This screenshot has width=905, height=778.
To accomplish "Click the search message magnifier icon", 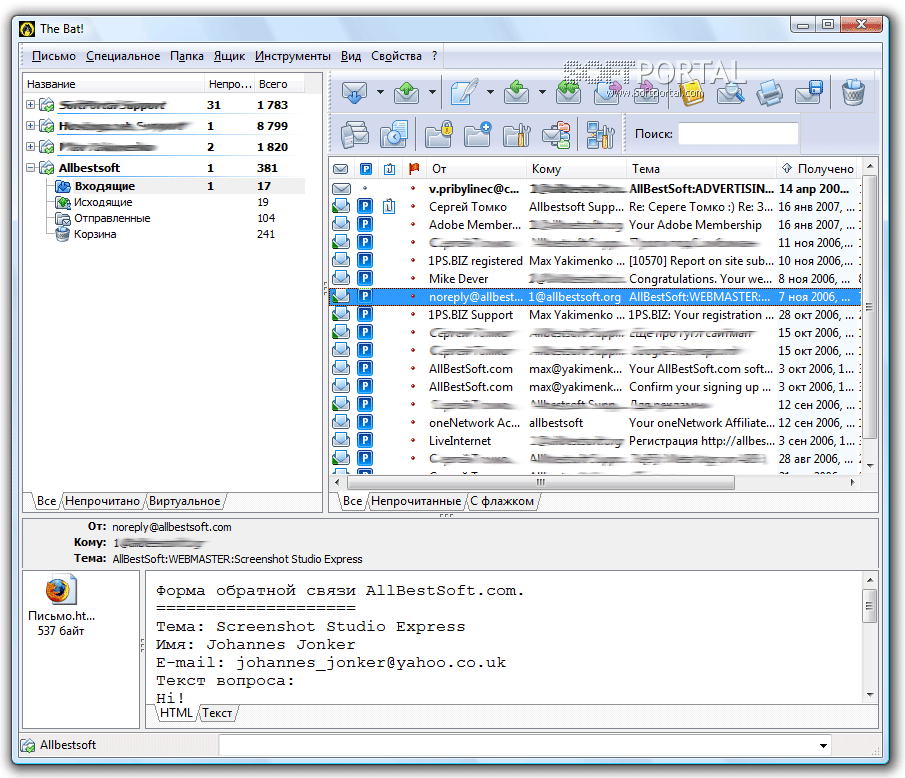I will click(730, 94).
